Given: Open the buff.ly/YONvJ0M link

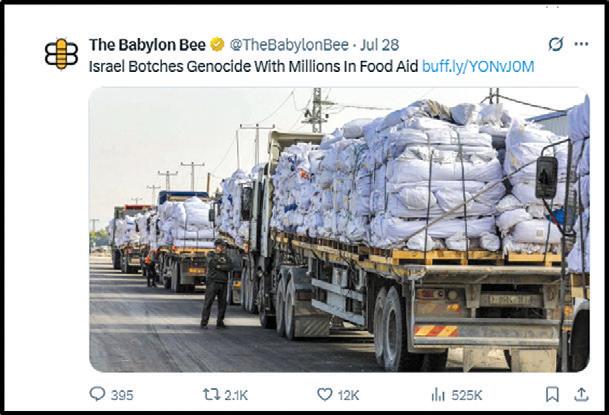Looking at the screenshot, I should pyautogui.click(x=478, y=66).
